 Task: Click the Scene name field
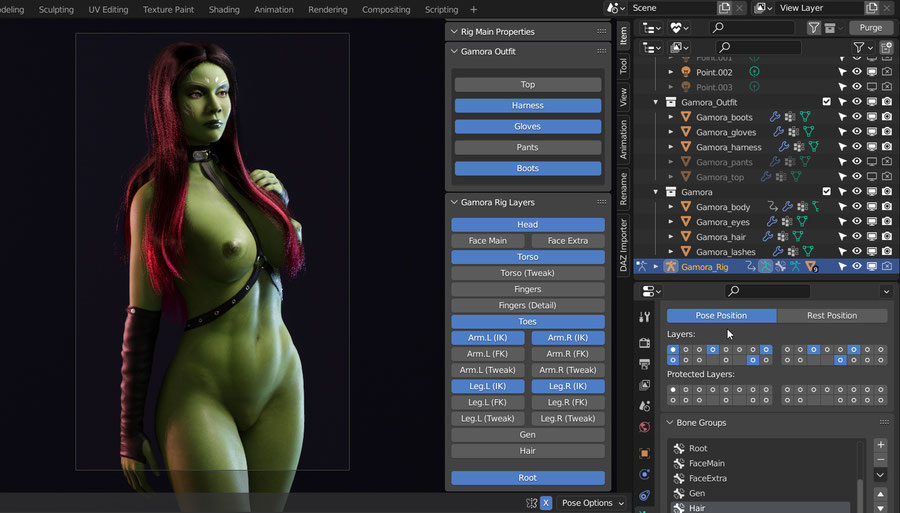(x=673, y=8)
